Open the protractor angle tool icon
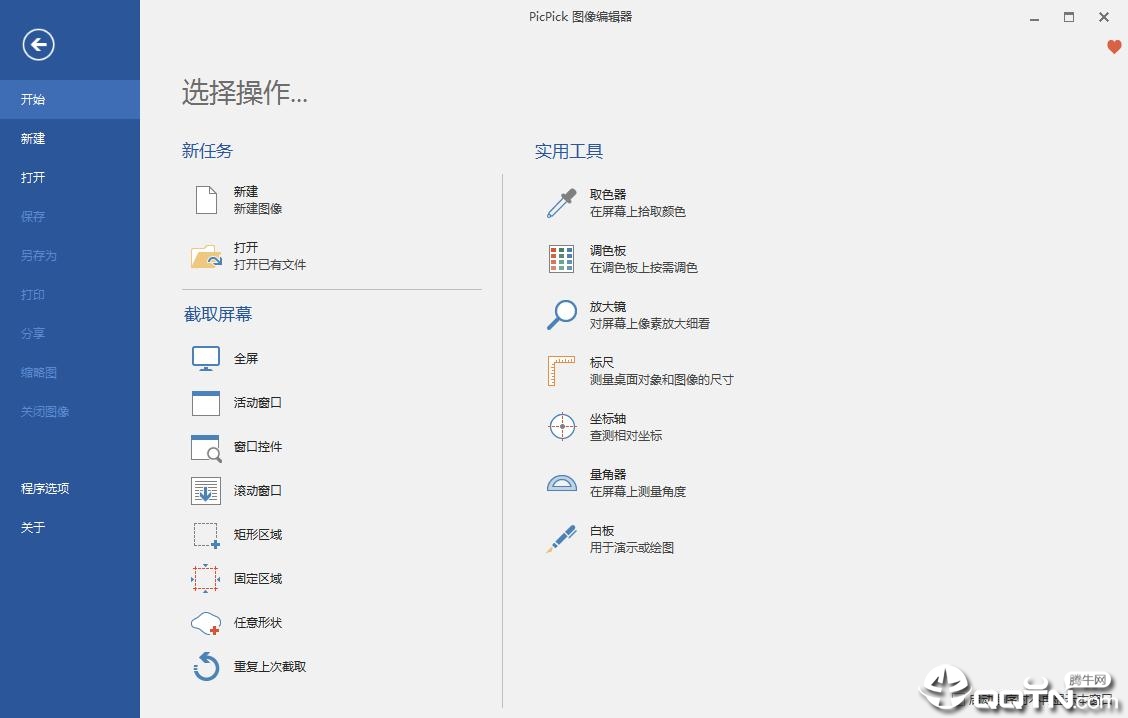Screen dimensions: 1128x718 (561, 483)
